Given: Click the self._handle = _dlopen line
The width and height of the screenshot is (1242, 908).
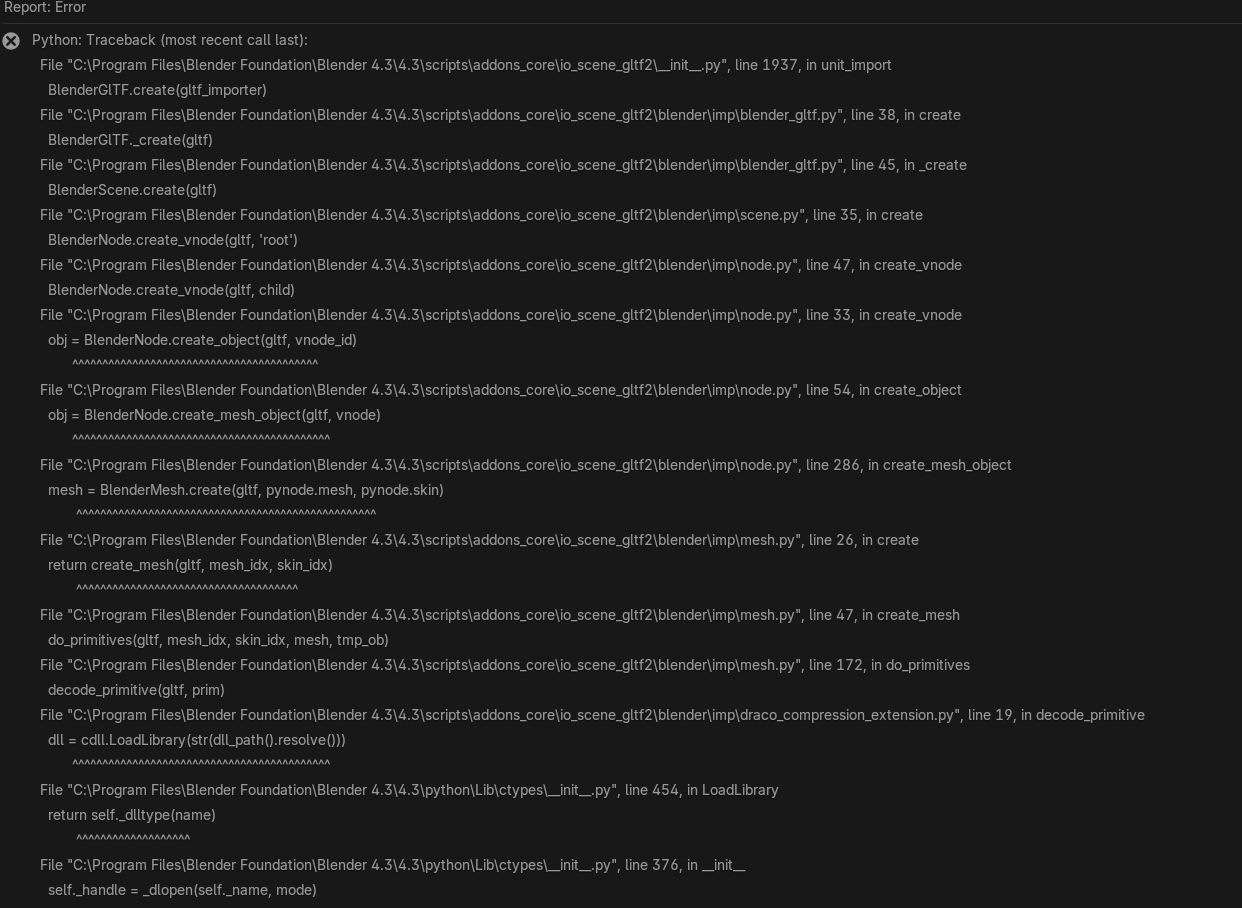Looking at the screenshot, I should (182, 890).
